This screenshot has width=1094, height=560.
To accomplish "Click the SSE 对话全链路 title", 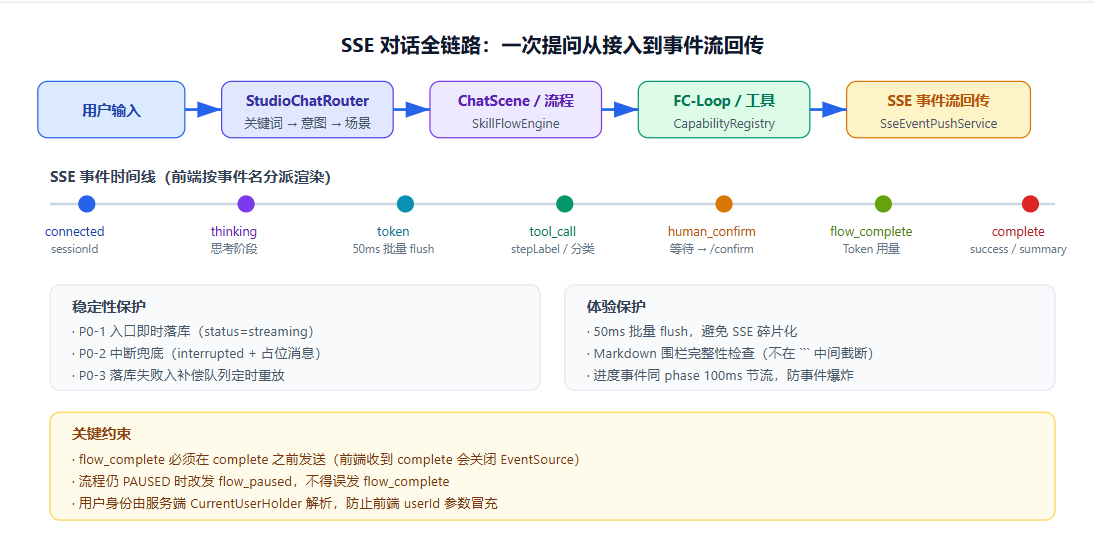I will coord(552,45).
